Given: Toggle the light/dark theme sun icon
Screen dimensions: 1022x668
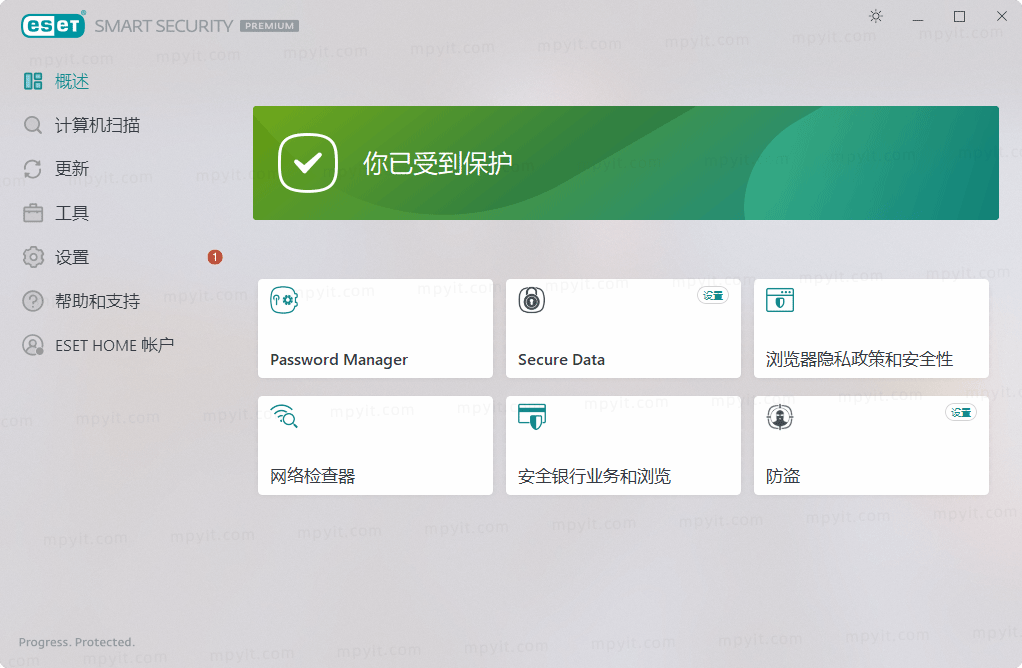Looking at the screenshot, I should coord(875,16).
